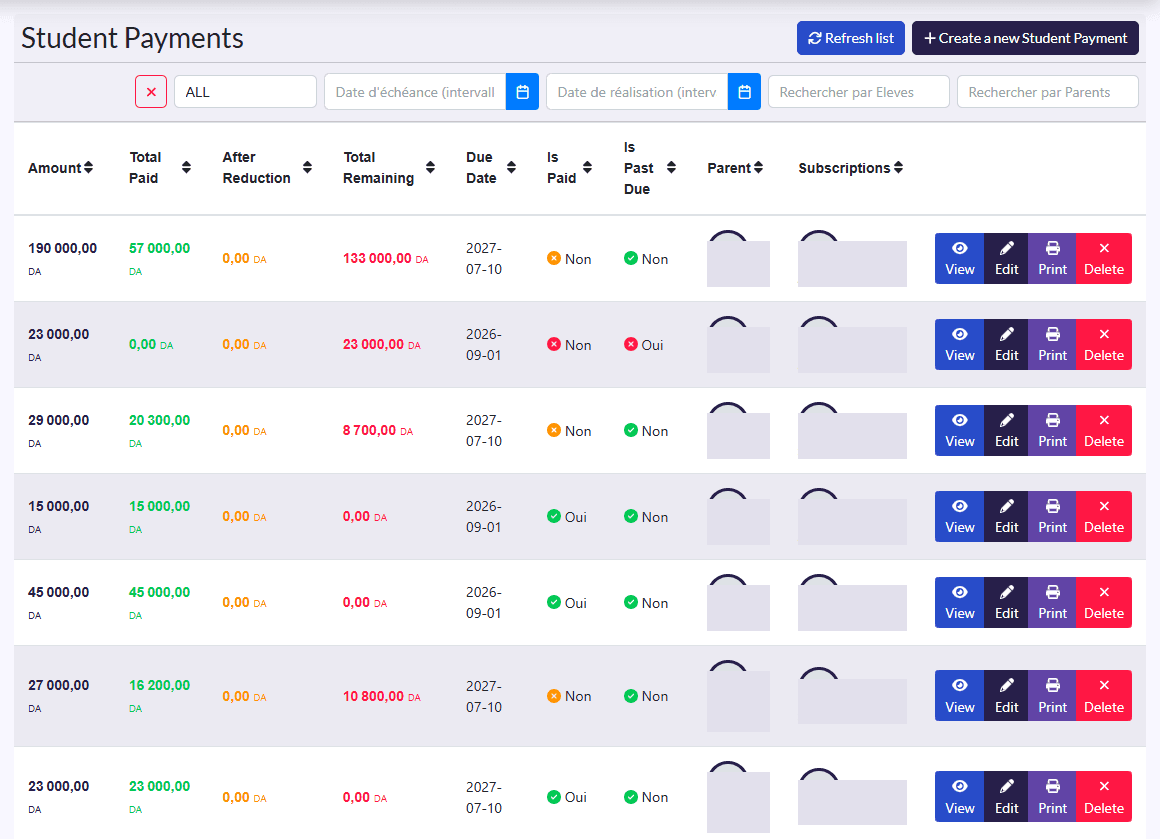This screenshot has height=839, width=1160.
Task: Sort table by Is Past Due column
Action: click(650, 168)
